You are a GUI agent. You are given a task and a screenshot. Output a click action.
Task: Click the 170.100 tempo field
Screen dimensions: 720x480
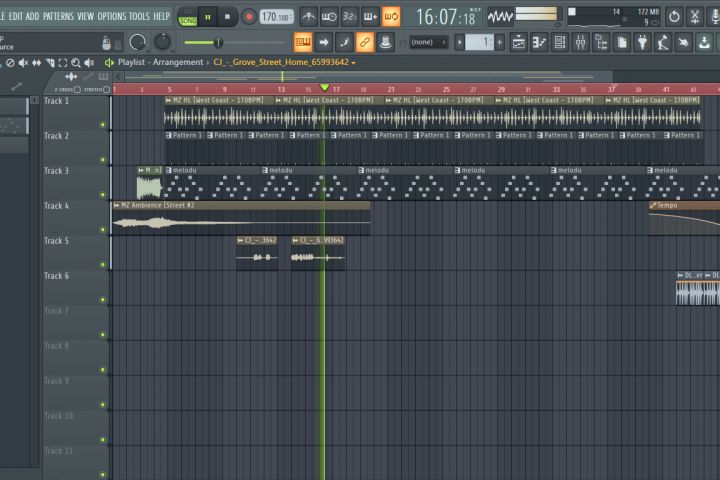tap(277, 17)
